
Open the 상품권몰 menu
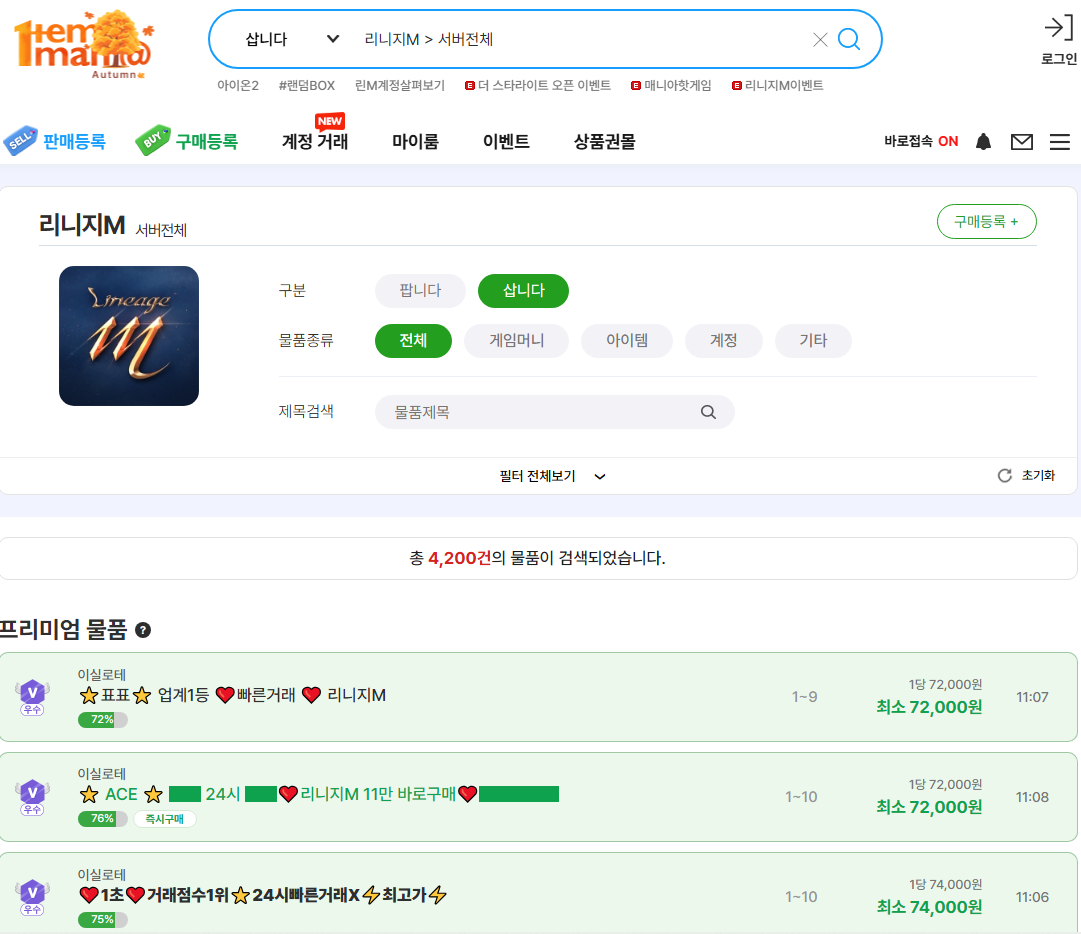pyautogui.click(x=605, y=141)
